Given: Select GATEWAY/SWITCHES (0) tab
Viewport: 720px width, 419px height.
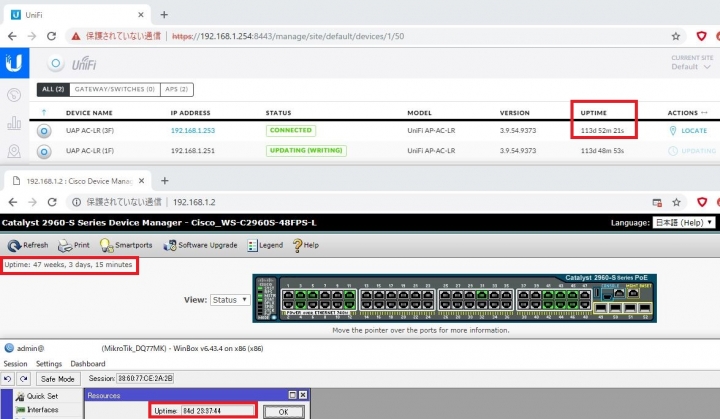Looking at the screenshot, I should [x=115, y=89].
